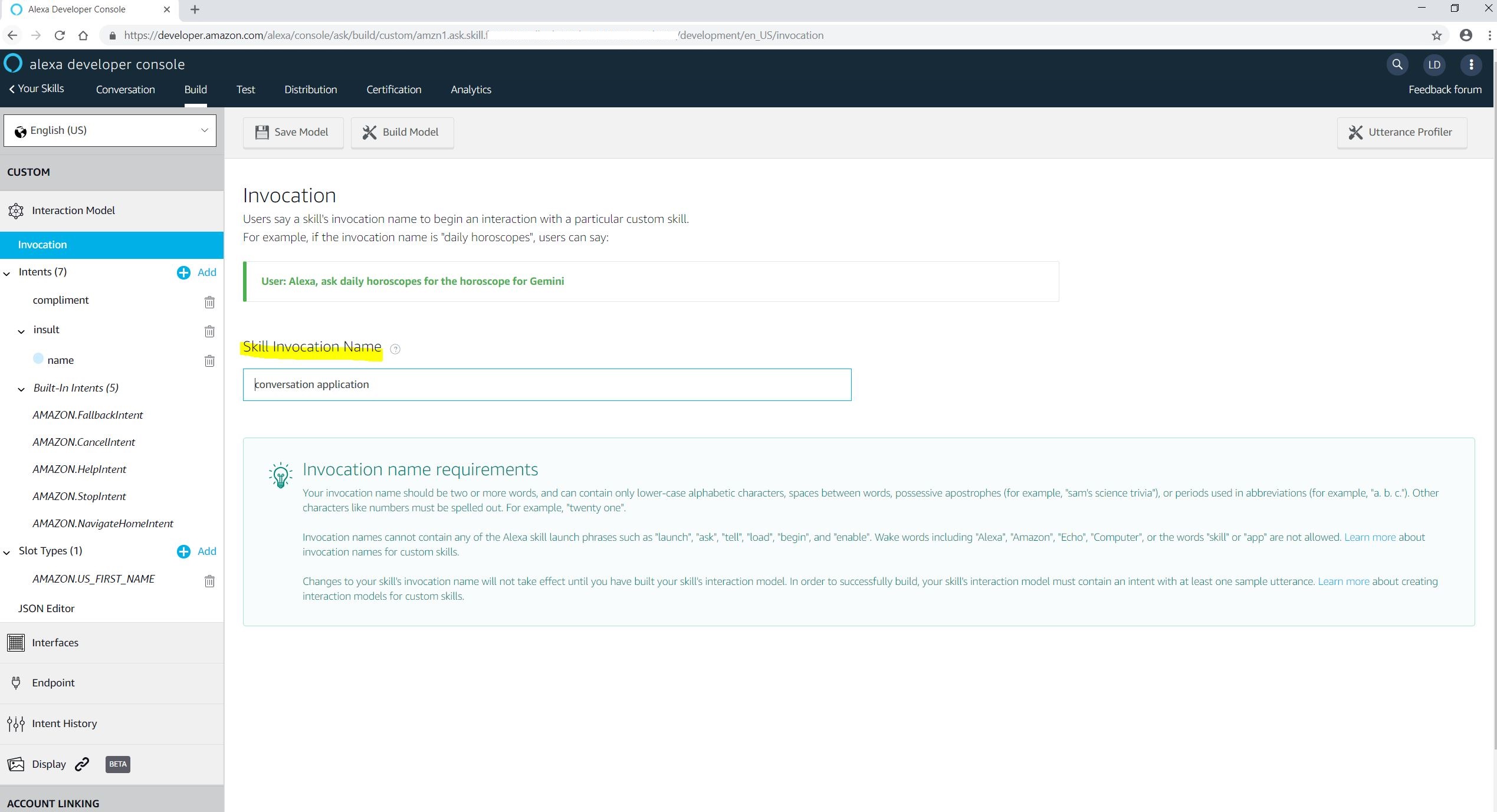Open the search icon in top header
This screenshot has width=1497, height=812.
coord(1397,64)
